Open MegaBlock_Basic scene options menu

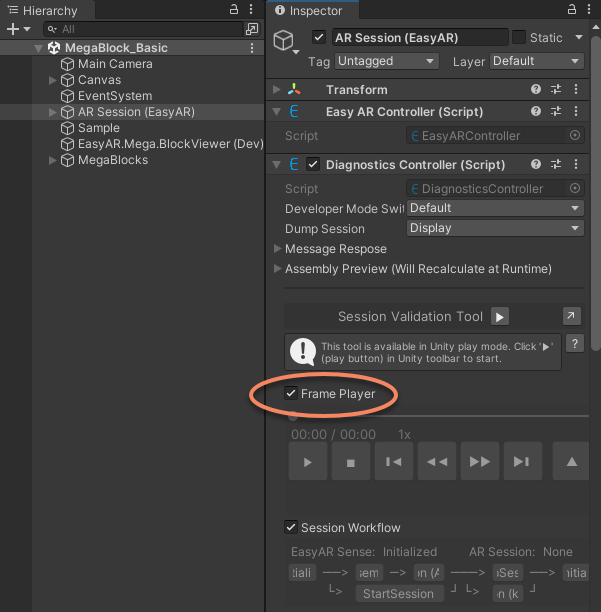[x=252, y=48]
